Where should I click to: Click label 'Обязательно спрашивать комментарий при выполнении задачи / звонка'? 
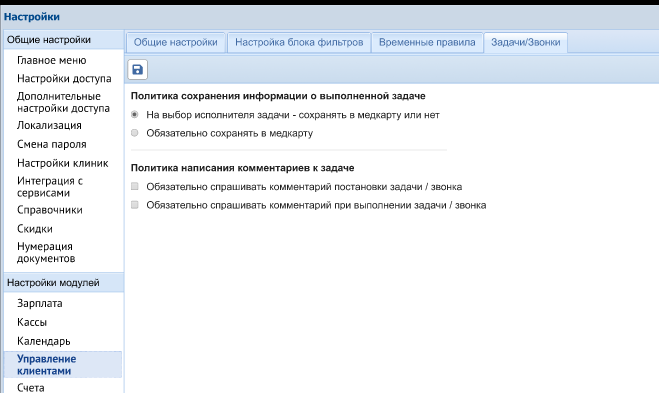pyautogui.click(x=316, y=205)
